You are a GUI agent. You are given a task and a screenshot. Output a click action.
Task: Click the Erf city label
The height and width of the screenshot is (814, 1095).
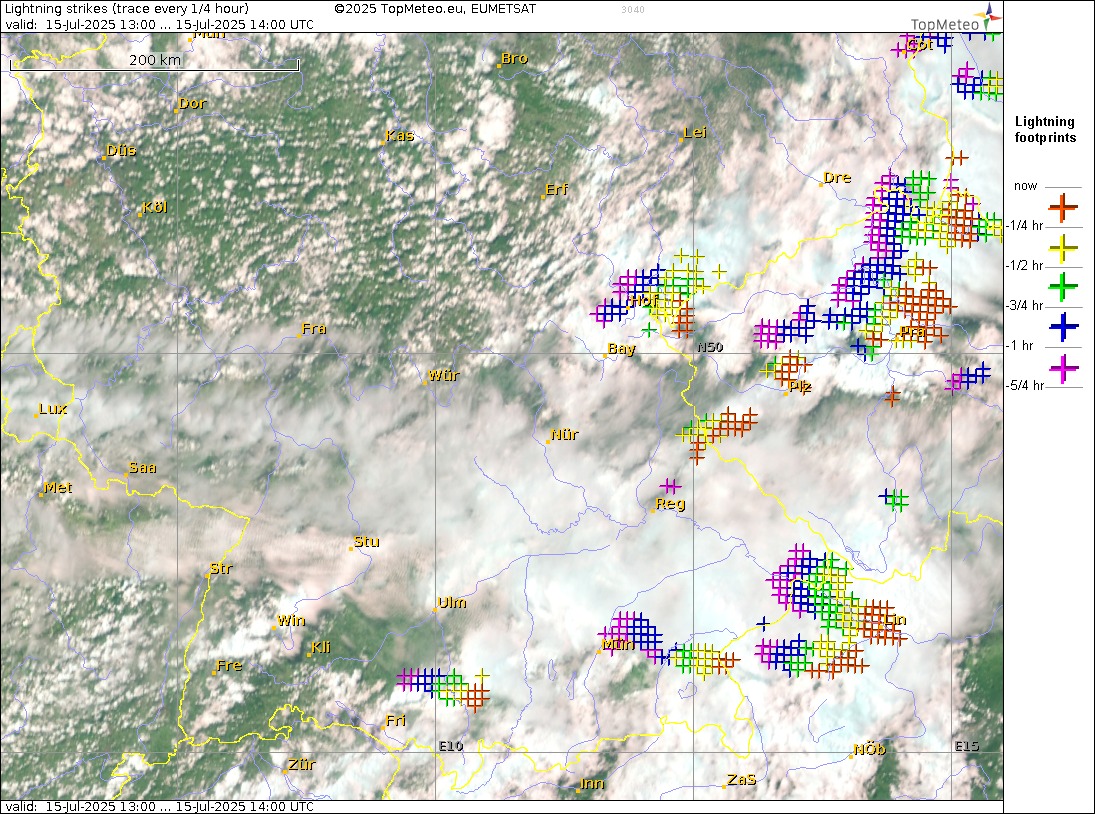(556, 189)
